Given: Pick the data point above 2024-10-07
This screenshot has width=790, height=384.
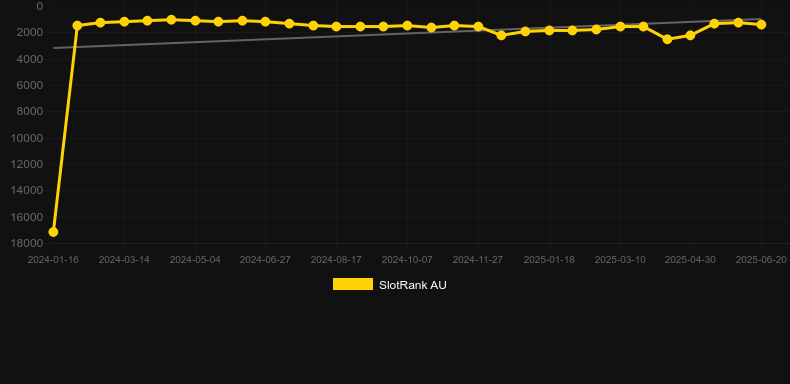Looking at the screenshot, I should pos(407,25).
